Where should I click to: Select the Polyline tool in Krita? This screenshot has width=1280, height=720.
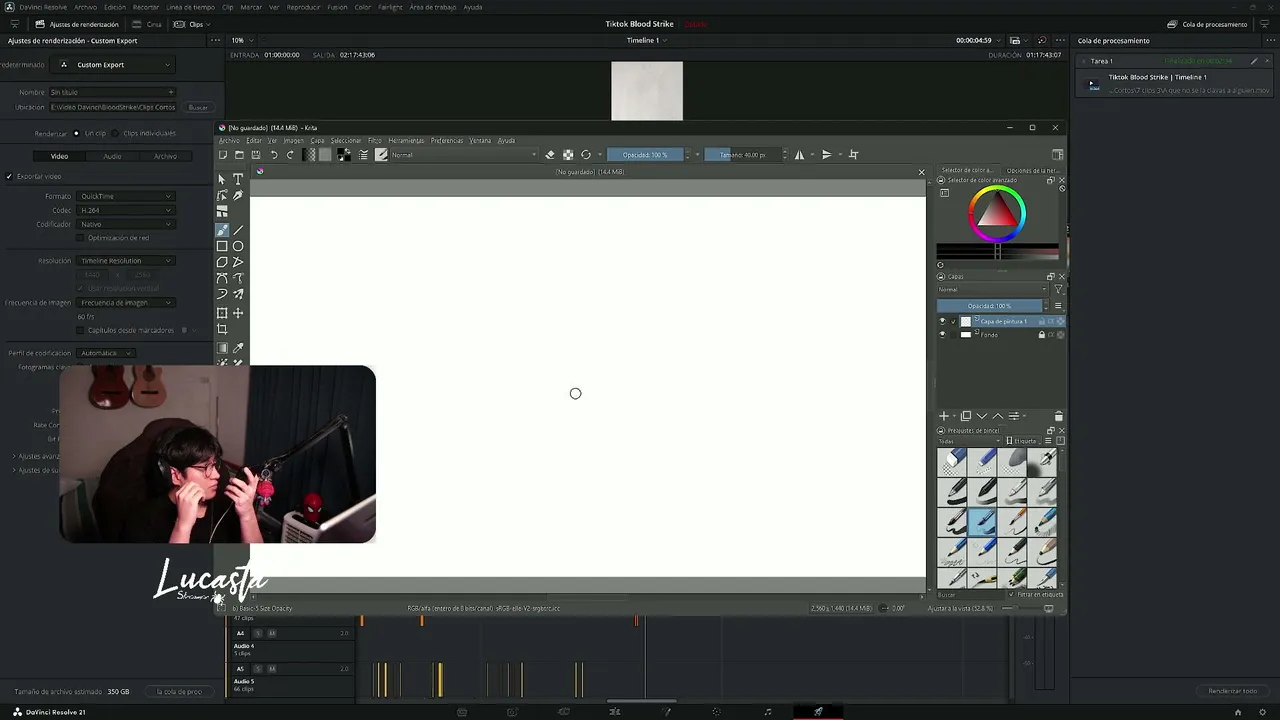[x=238, y=262]
